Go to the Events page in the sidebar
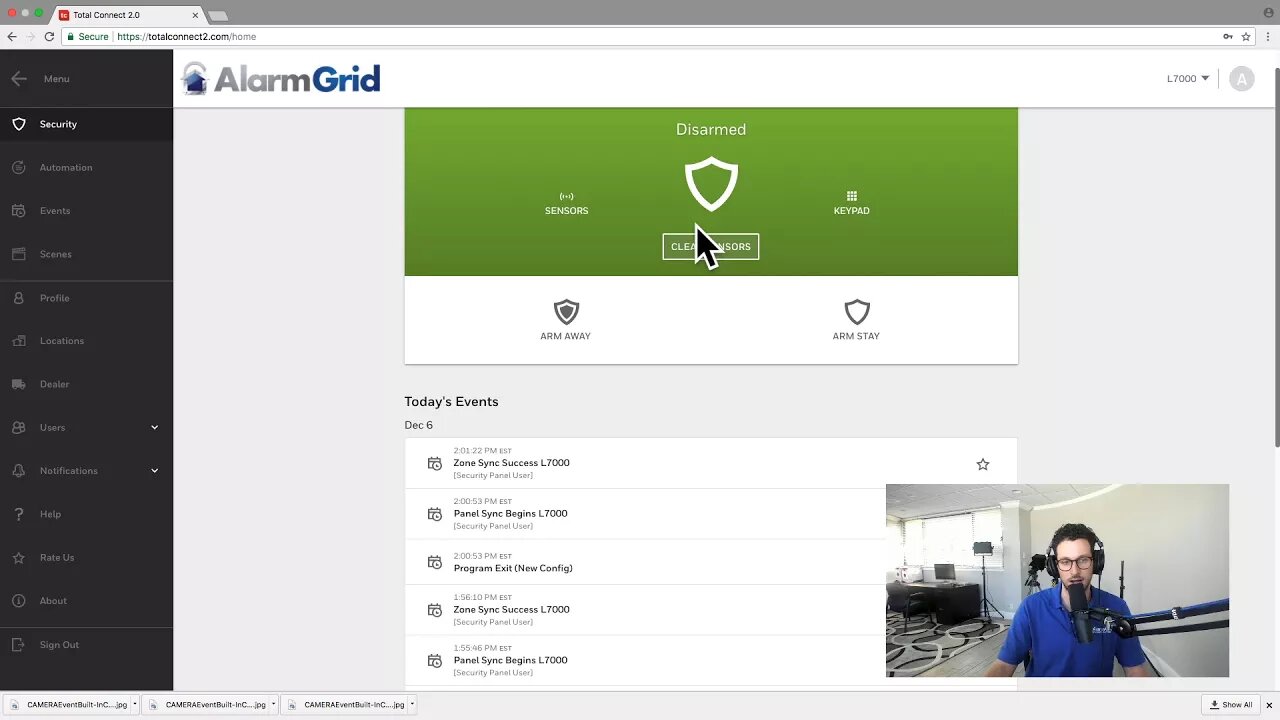Screen dimensions: 1280x720 [86, 211]
